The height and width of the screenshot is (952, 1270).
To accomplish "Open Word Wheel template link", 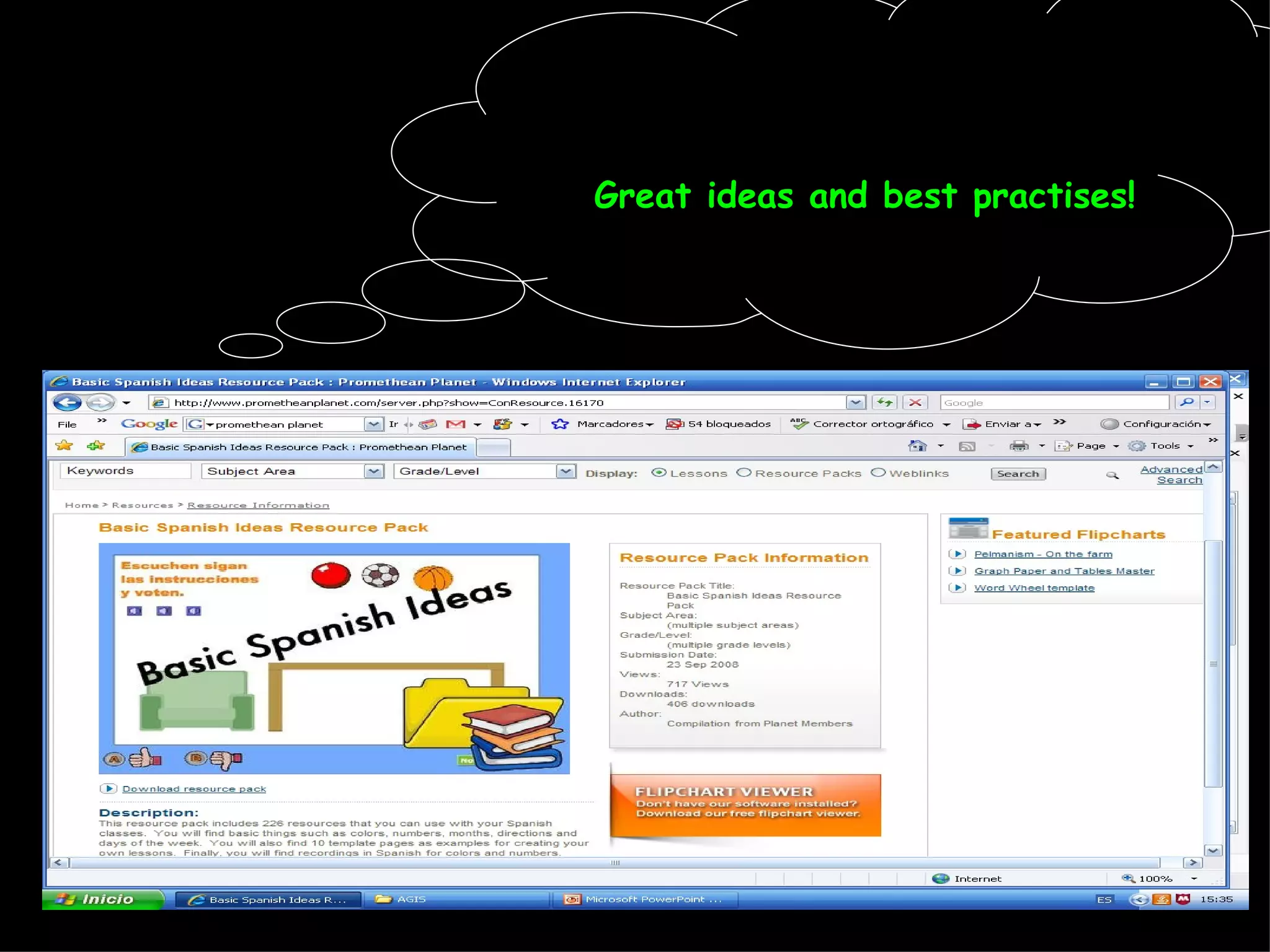I will point(1034,588).
